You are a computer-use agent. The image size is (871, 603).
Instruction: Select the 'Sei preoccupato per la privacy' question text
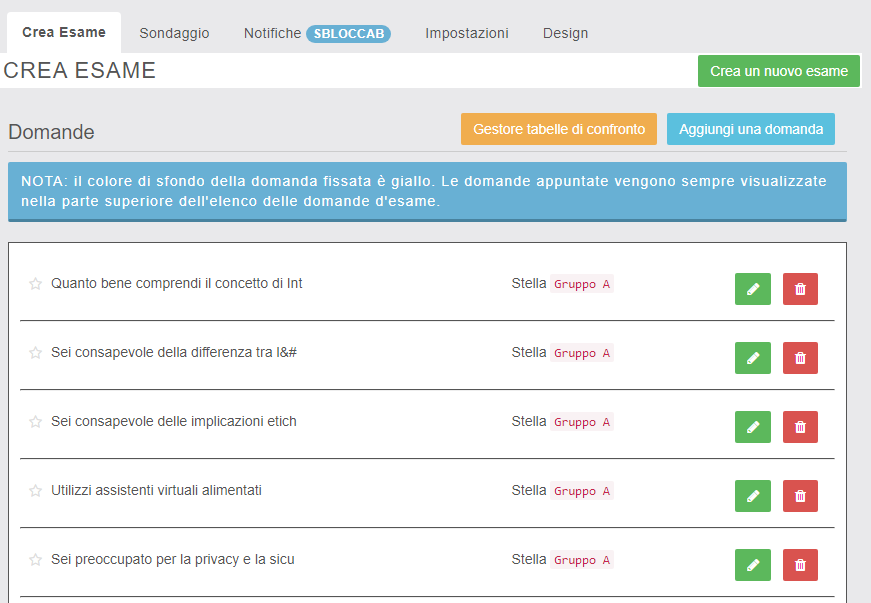(x=172, y=560)
